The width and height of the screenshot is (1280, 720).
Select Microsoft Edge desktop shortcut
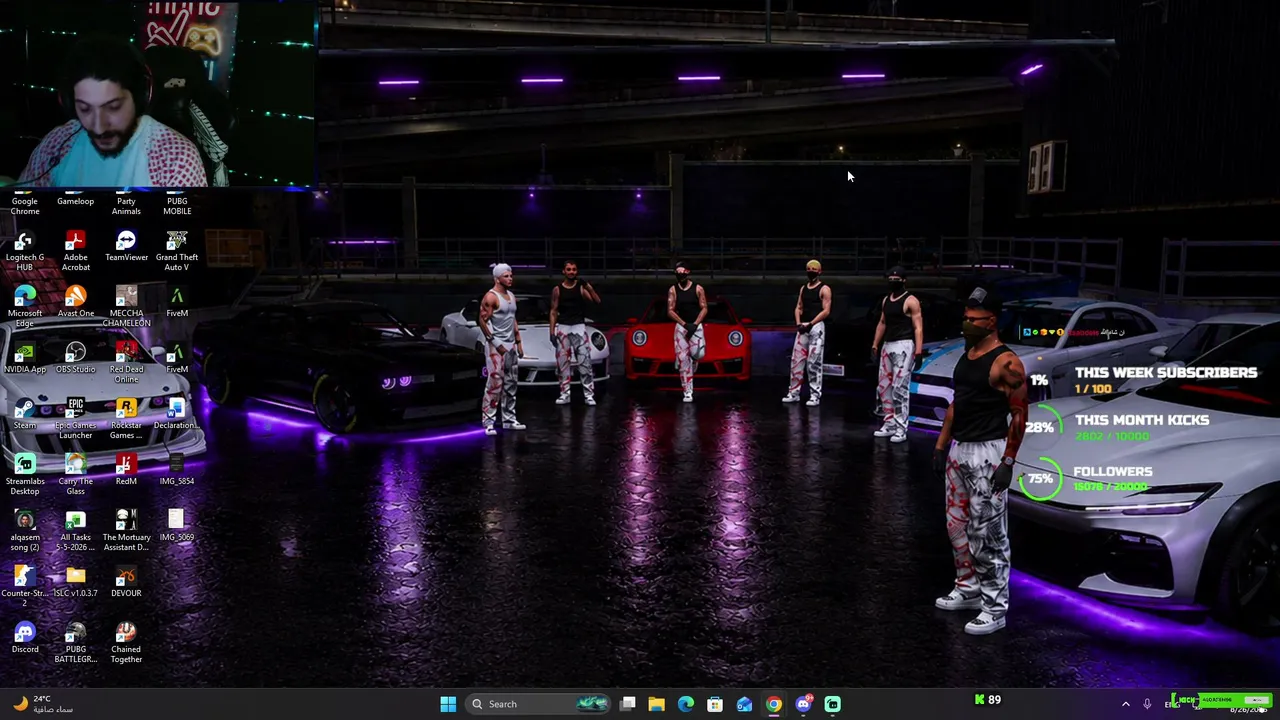(x=25, y=307)
